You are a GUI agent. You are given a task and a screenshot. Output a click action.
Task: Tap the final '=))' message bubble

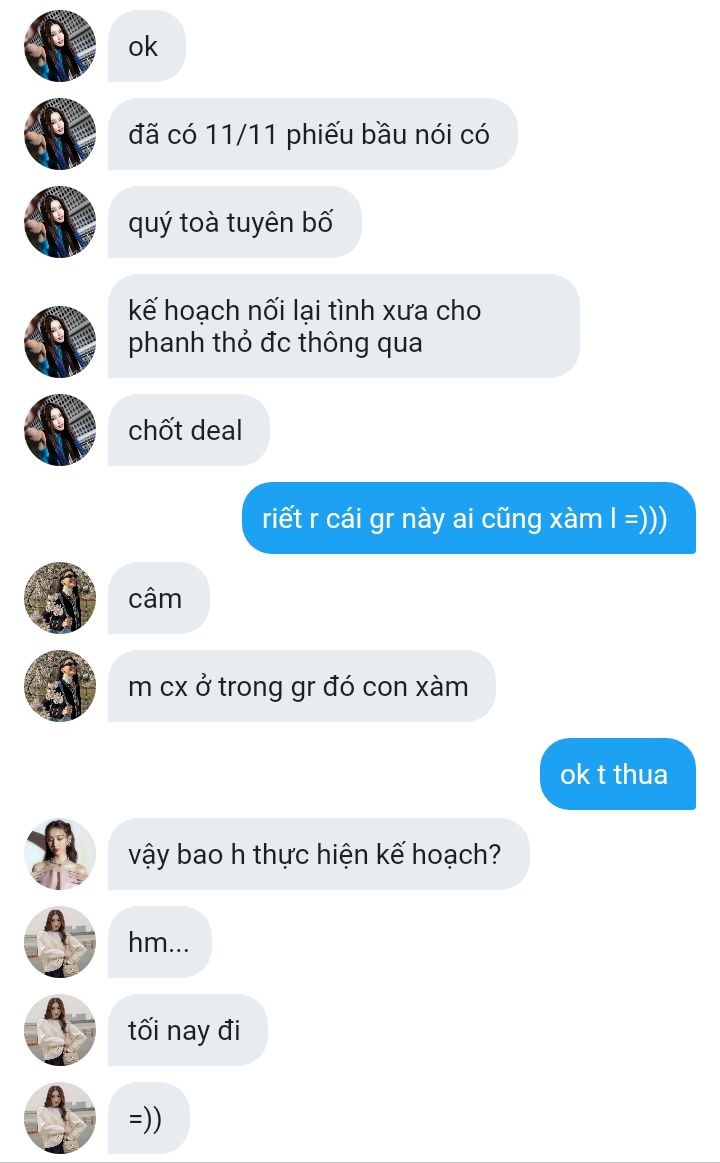(149, 1118)
